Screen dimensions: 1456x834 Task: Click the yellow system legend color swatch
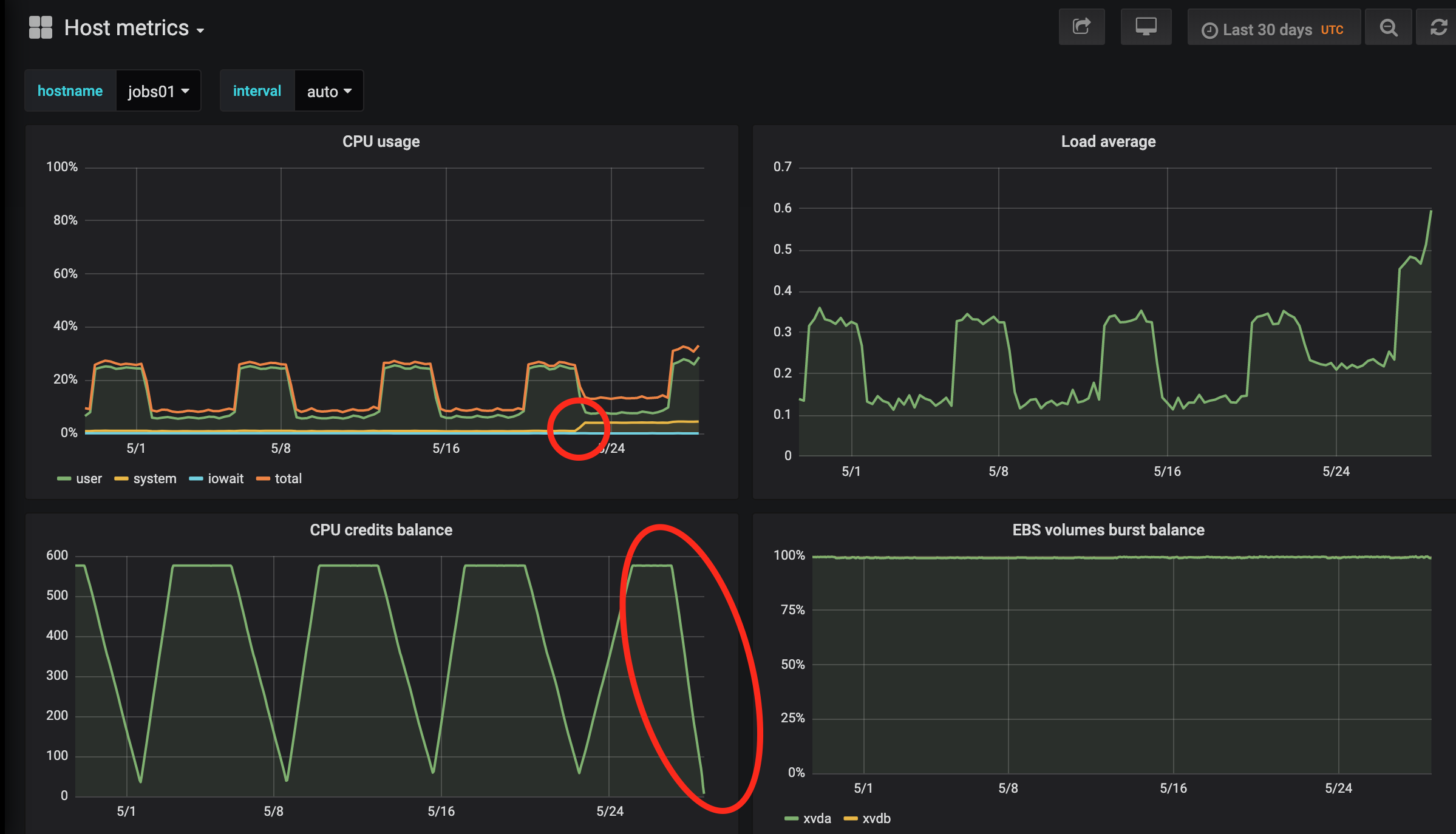click(121, 480)
